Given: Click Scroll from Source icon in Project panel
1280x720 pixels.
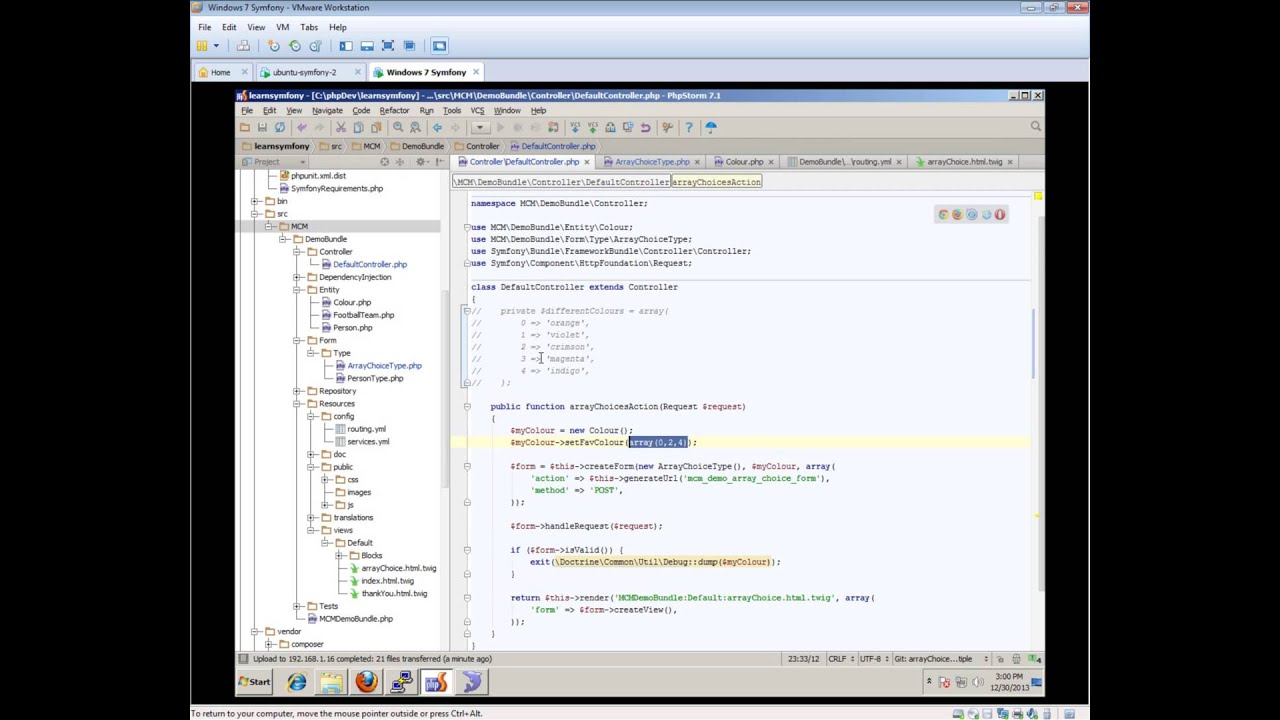Looking at the screenshot, I should (383, 162).
